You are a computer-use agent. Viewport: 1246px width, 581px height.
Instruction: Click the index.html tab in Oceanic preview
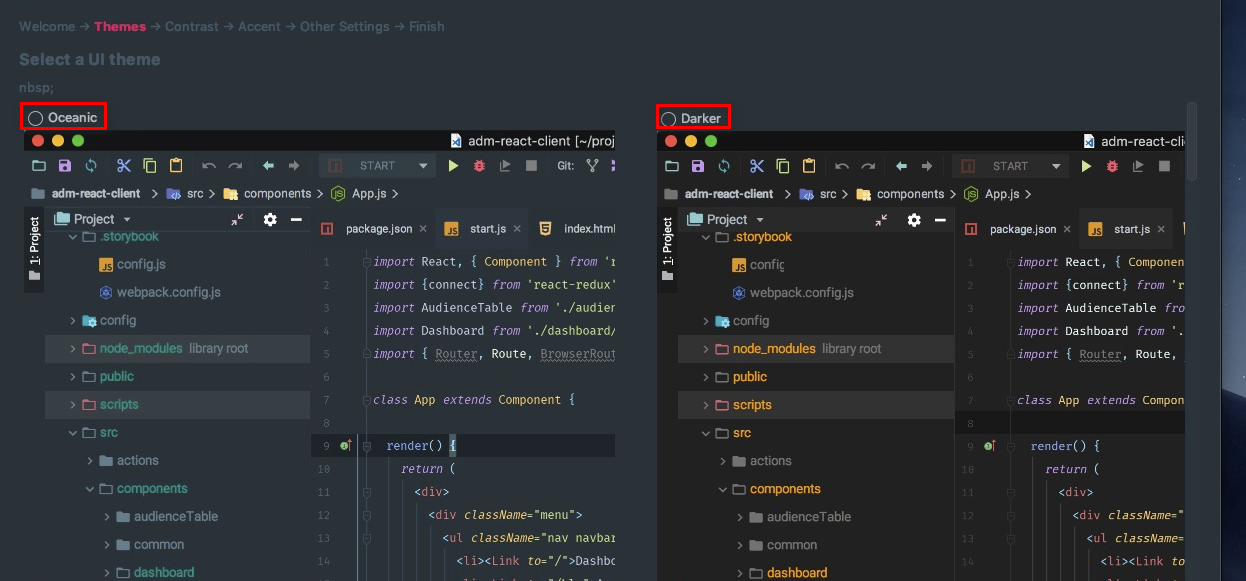575,229
